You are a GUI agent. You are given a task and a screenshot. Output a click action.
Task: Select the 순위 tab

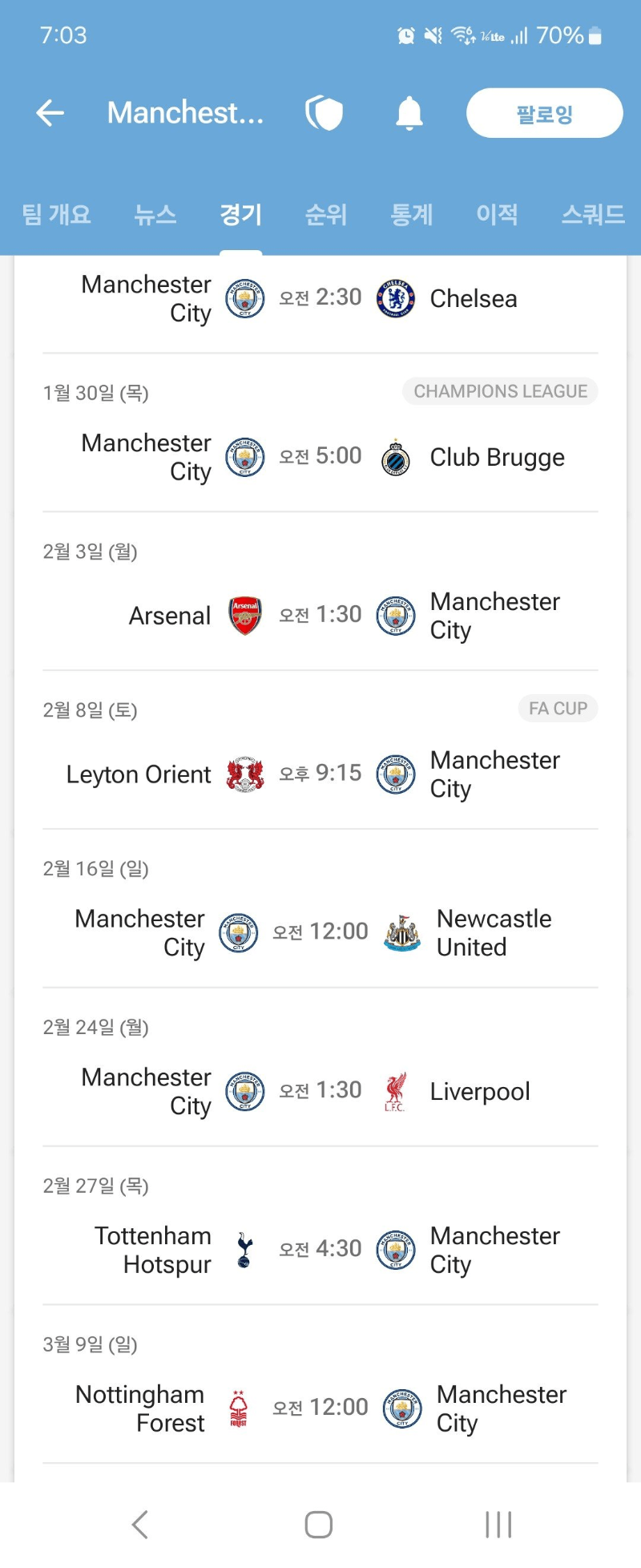pyautogui.click(x=326, y=214)
